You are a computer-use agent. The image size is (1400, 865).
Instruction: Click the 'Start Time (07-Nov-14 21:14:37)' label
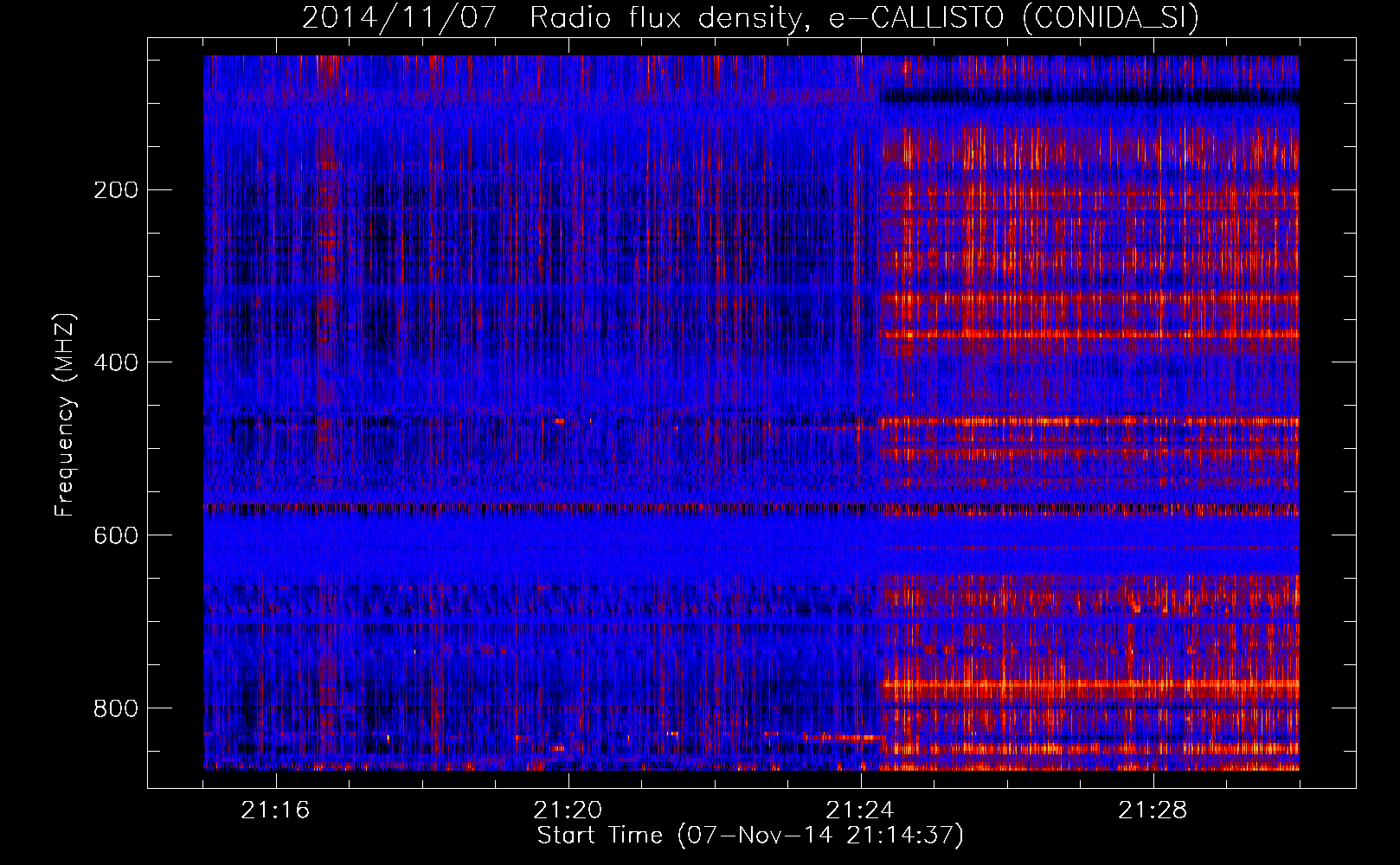(750, 836)
